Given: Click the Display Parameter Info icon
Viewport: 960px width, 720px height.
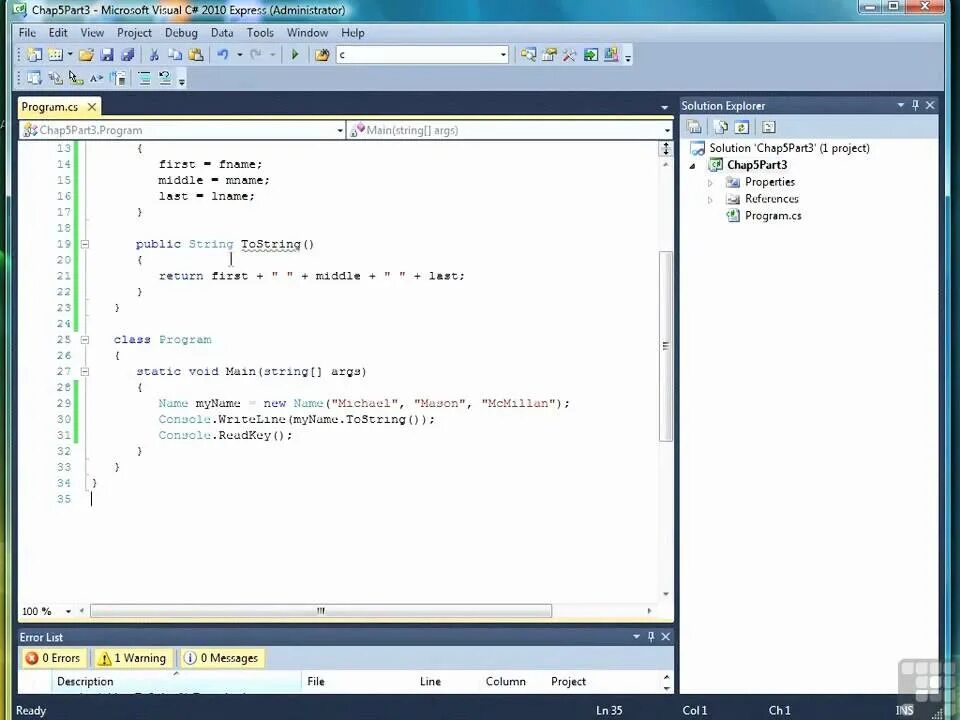Looking at the screenshot, I should pos(55,78).
